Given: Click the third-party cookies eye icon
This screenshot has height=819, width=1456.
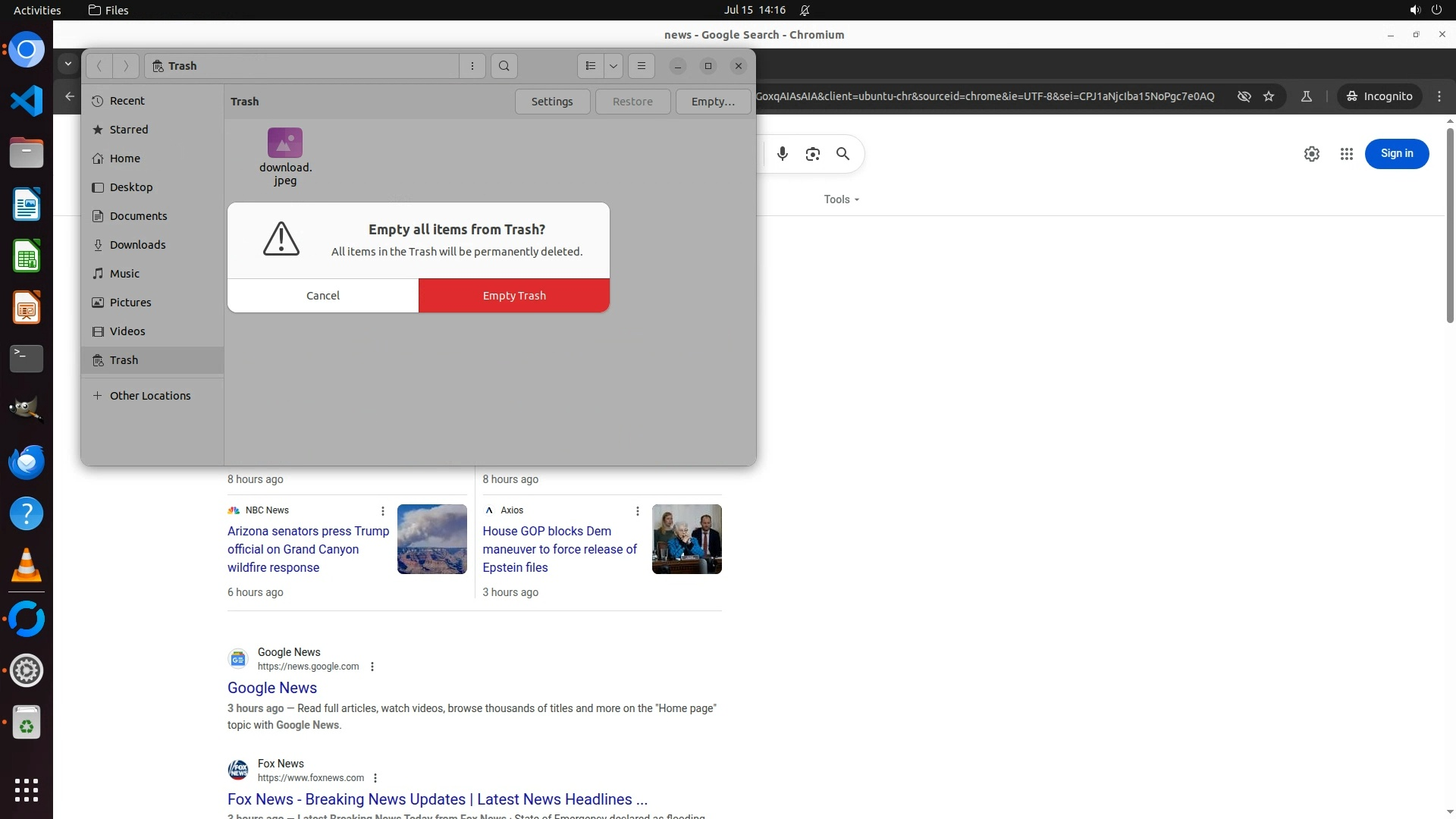Looking at the screenshot, I should click(1244, 96).
